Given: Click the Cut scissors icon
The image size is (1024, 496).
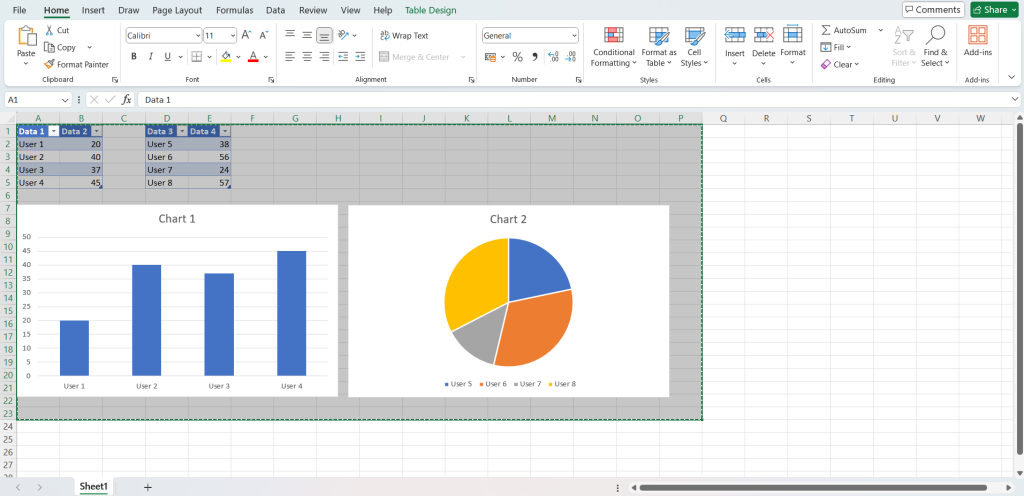Looking at the screenshot, I should (x=50, y=30).
